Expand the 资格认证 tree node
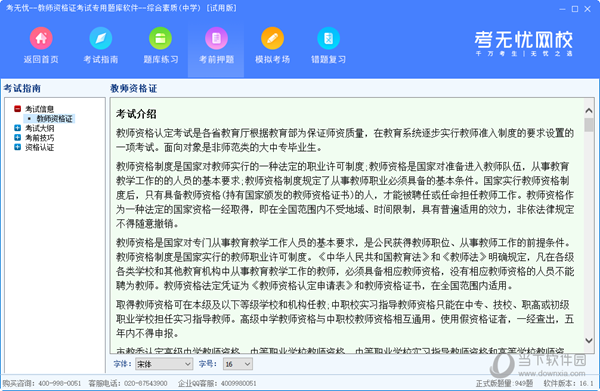600x391 pixels. pos(17,147)
